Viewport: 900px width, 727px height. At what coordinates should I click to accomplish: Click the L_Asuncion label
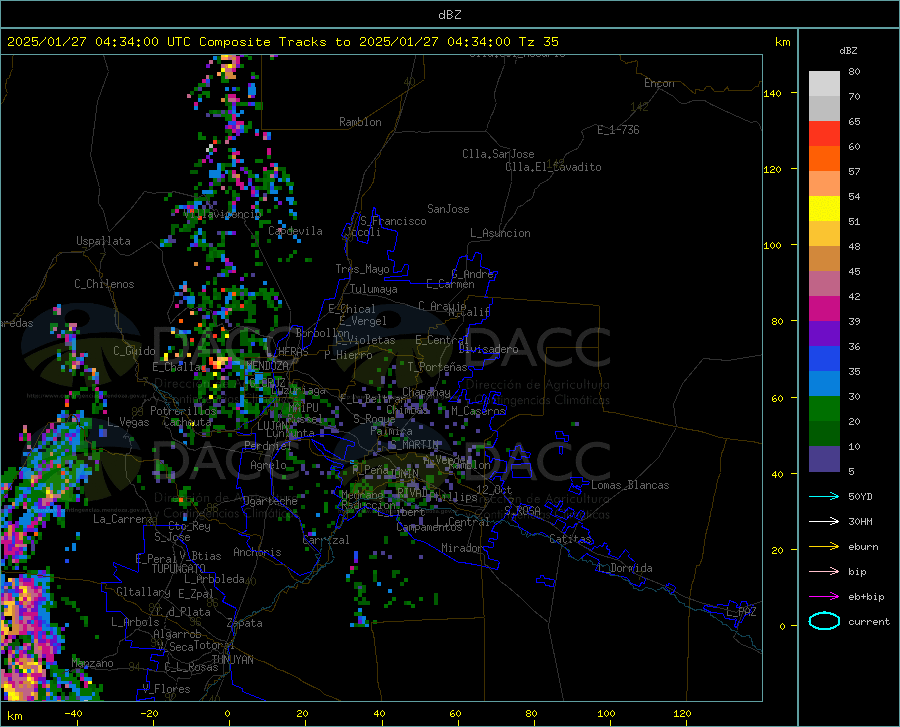500,233
